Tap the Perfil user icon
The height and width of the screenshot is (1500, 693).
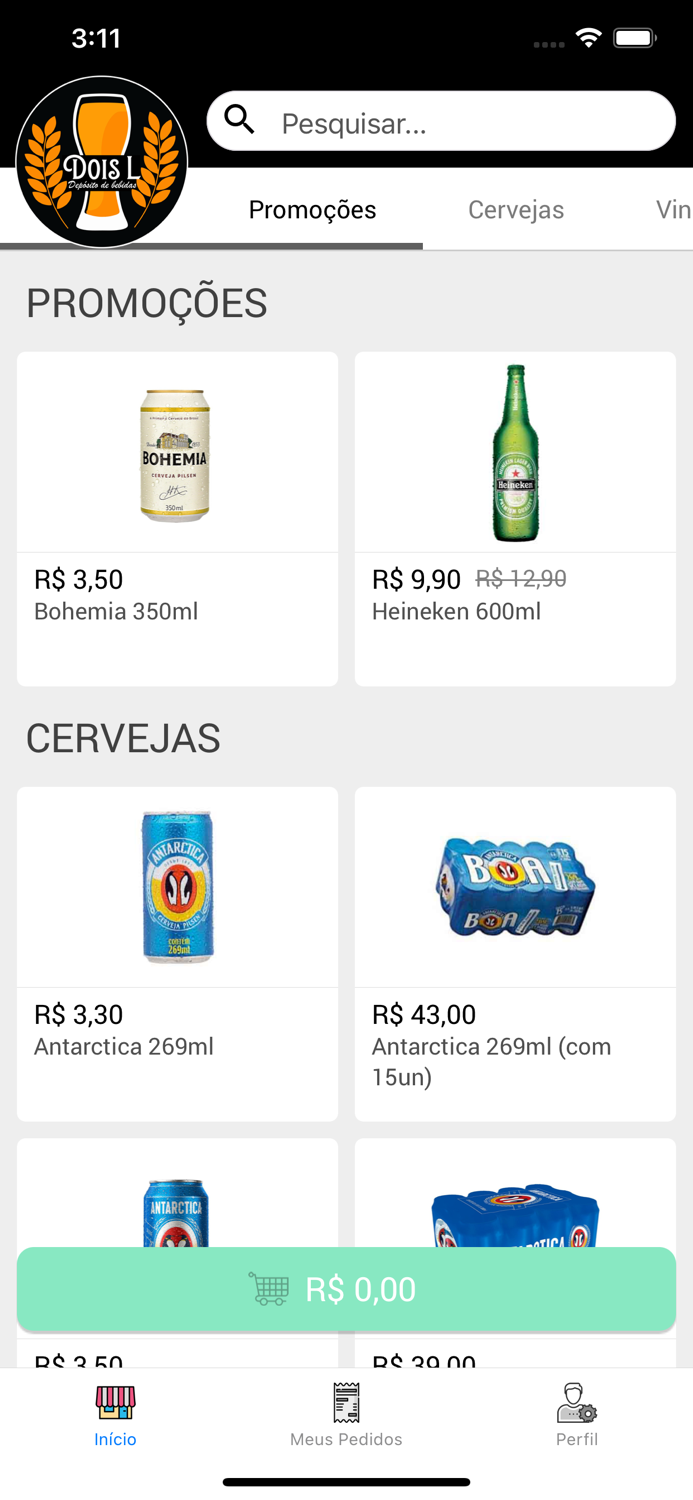[x=577, y=1404]
